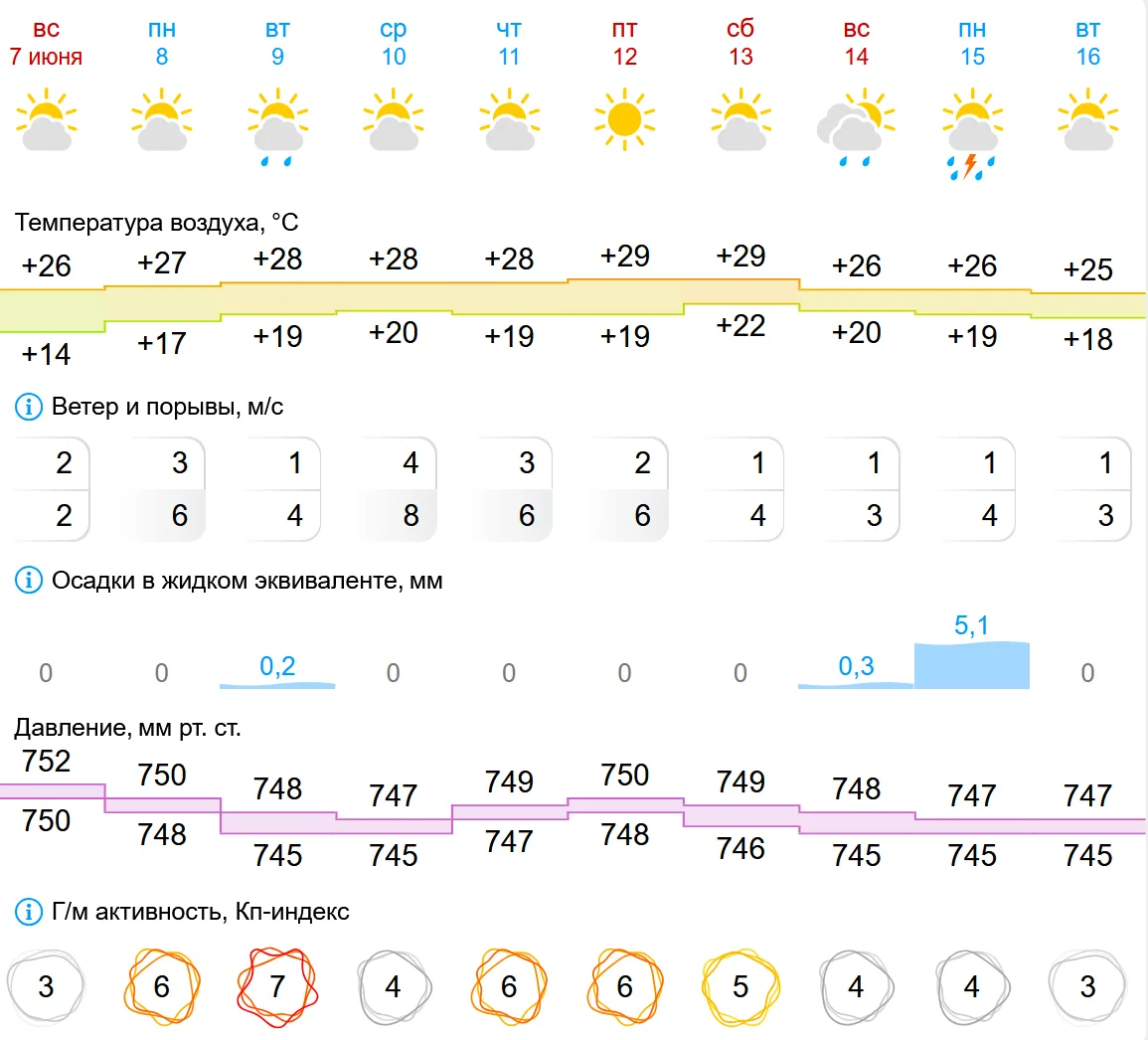Click the clear sun icon for Friday 12
Image resolution: width=1148 pixels, height=1040 pixels.
tap(624, 119)
